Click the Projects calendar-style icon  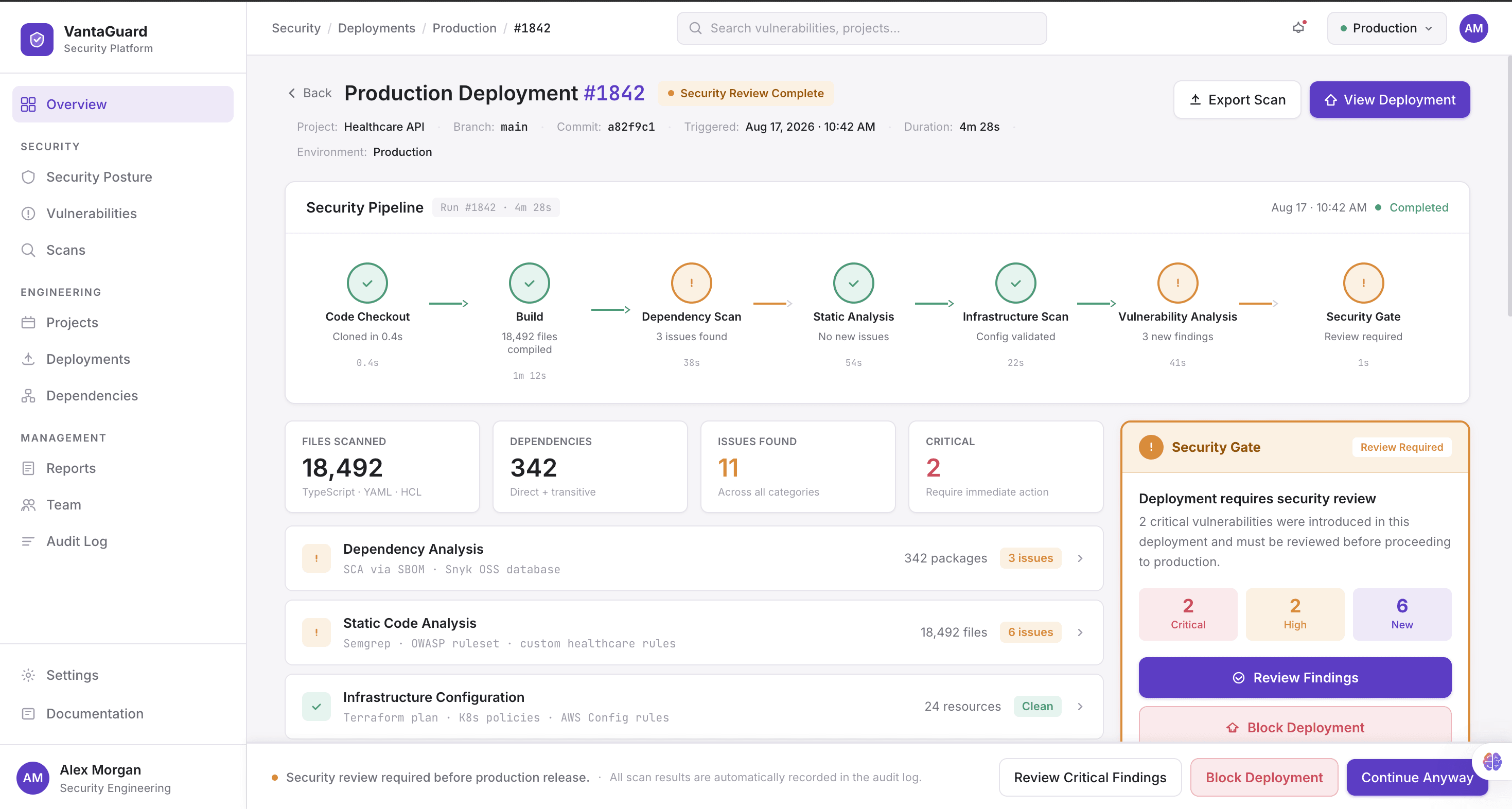click(28, 322)
